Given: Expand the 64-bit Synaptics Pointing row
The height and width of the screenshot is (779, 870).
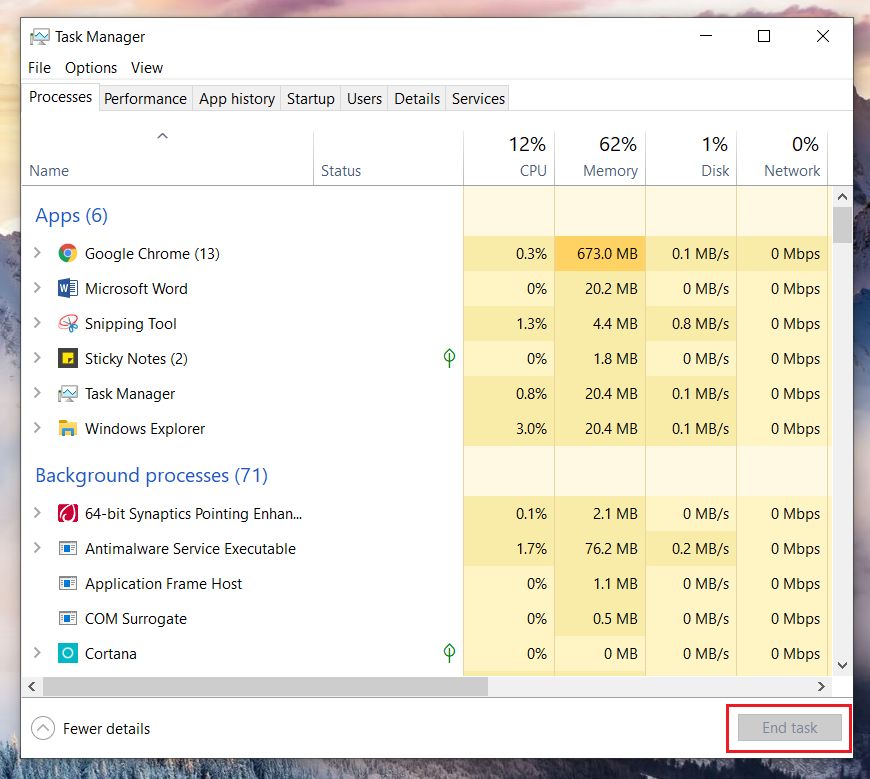Looking at the screenshot, I should pos(37,513).
